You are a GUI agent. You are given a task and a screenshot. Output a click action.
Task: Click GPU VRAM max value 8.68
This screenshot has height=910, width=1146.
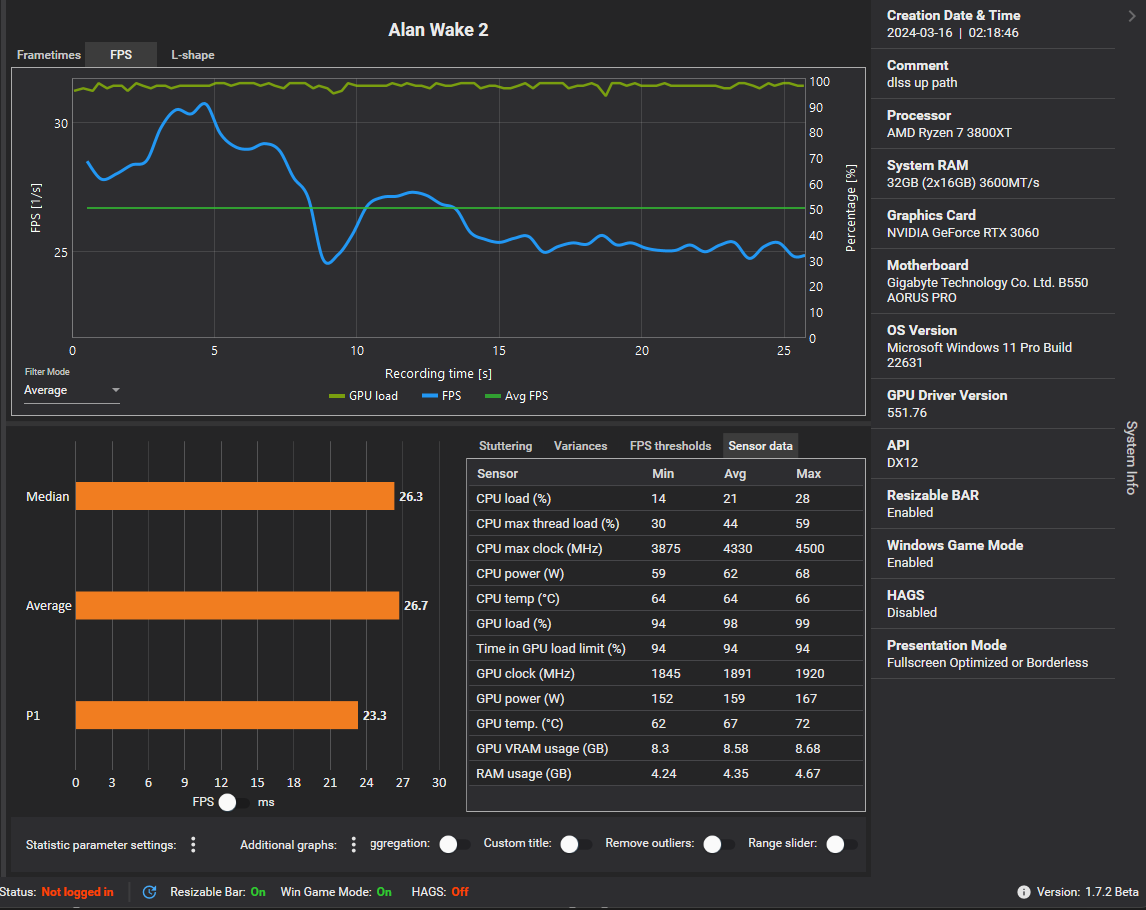(808, 748)
